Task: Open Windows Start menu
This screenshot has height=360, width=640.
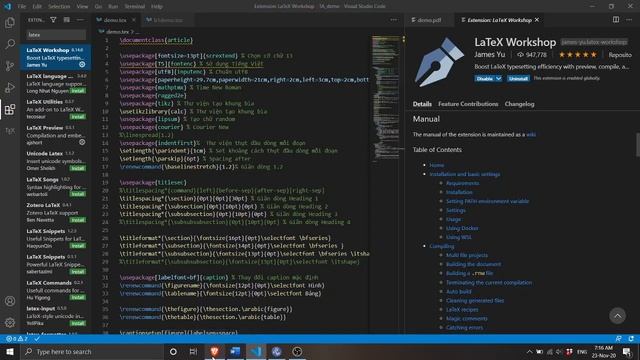Action: click(10, 351)
